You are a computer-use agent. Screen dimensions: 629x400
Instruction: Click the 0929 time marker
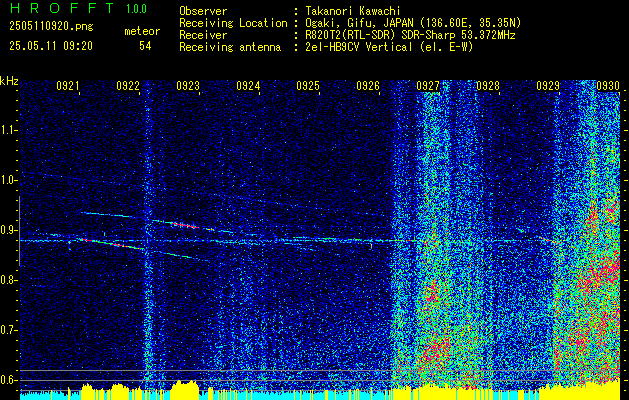click(x=548, y=86)
